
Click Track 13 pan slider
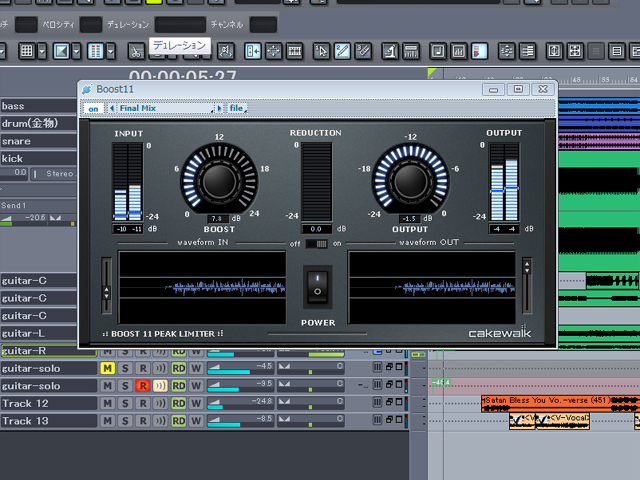(311, 421)
